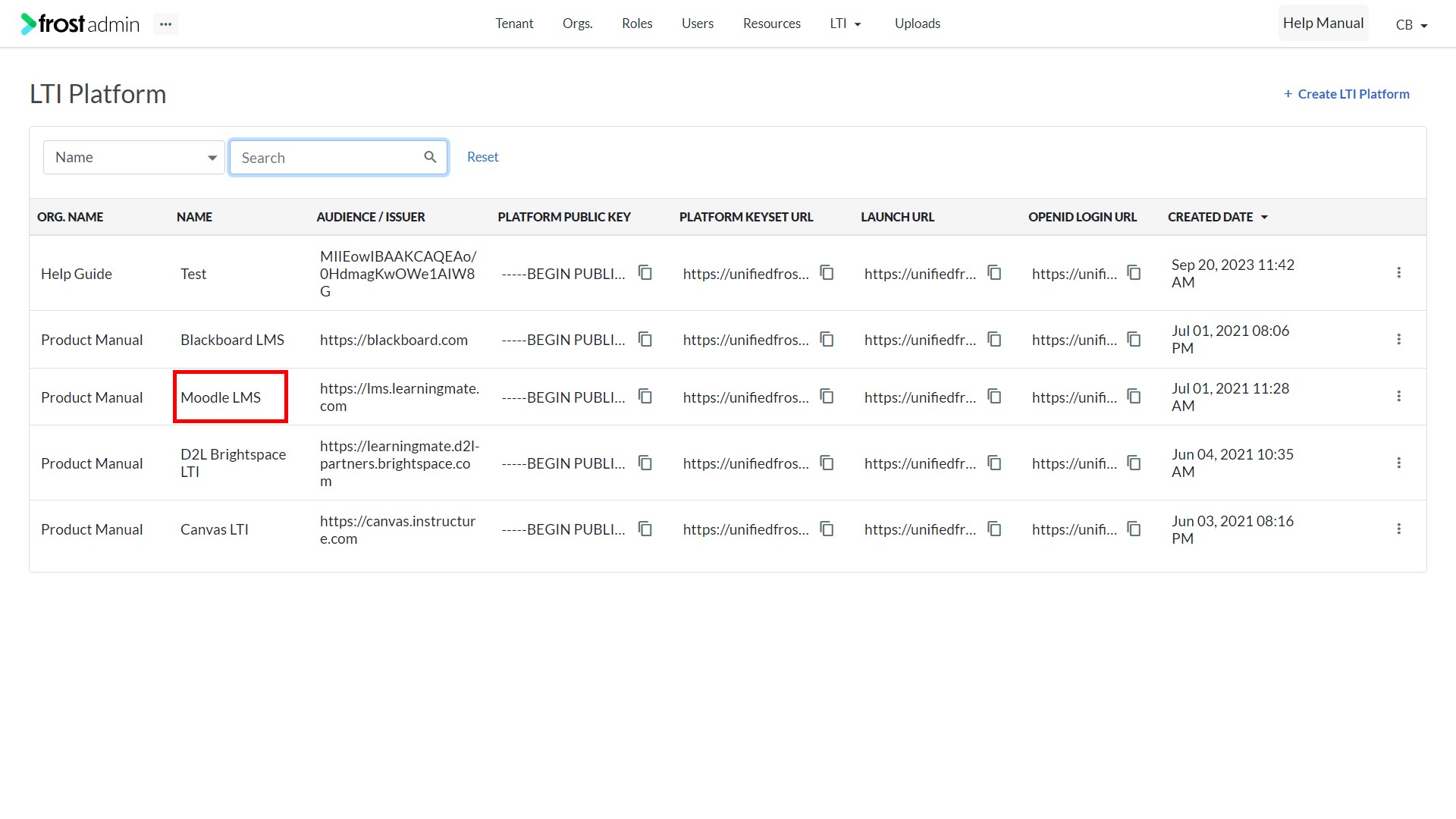Click the Jun 03, 2021 08:16 PM date
The width and height of the screenshot is (1456, 819).
(x=1233, y=529)
